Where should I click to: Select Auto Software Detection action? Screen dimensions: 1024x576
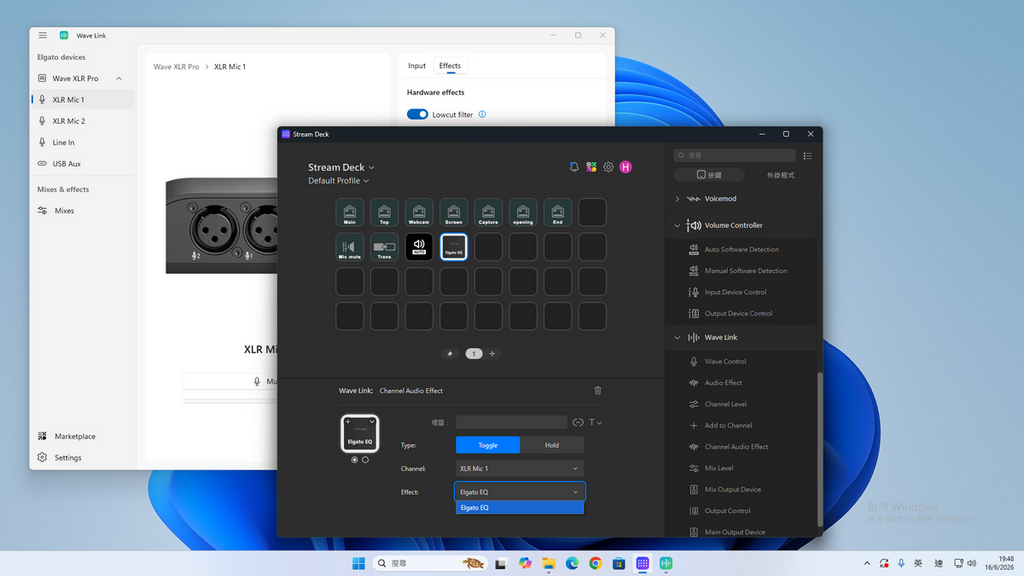[x=741, y=249]
